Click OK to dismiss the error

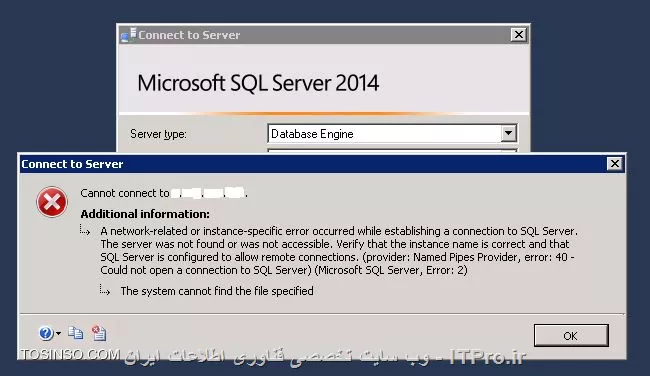[571, 335]
